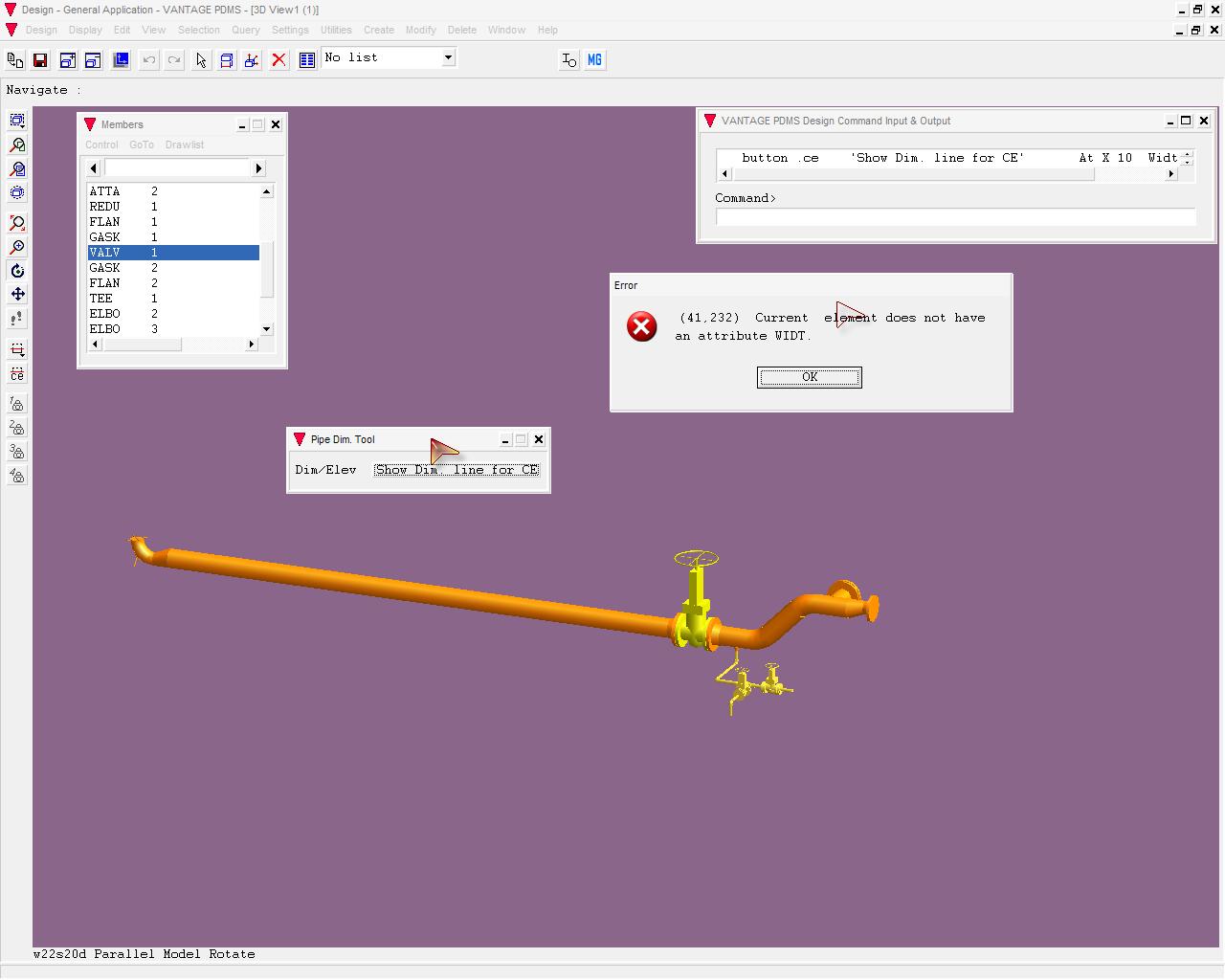The width and height of the screenshot is (1225, 980).
Task: Click the red clipping box icon
Action: [x=17, y=350]
